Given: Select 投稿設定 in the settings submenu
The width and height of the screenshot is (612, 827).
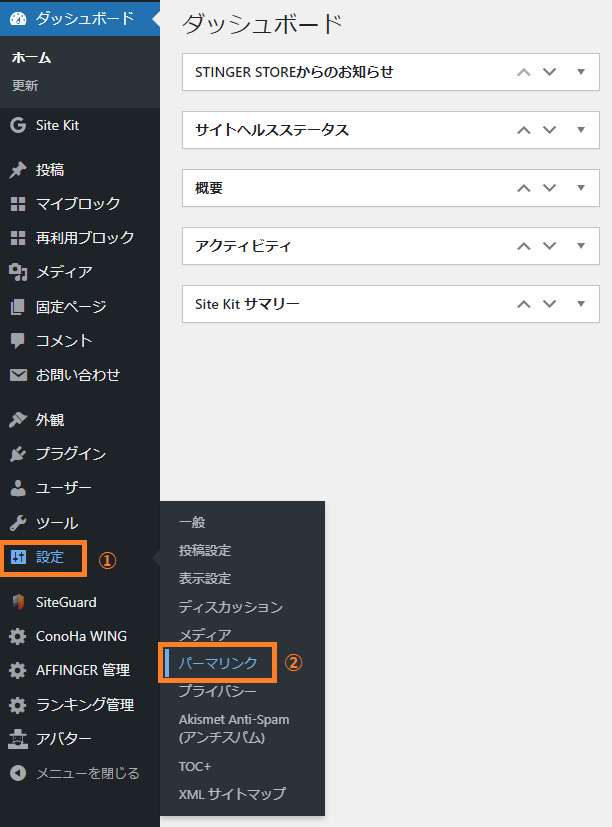Looking at the screenshot, I should point(205,551).
